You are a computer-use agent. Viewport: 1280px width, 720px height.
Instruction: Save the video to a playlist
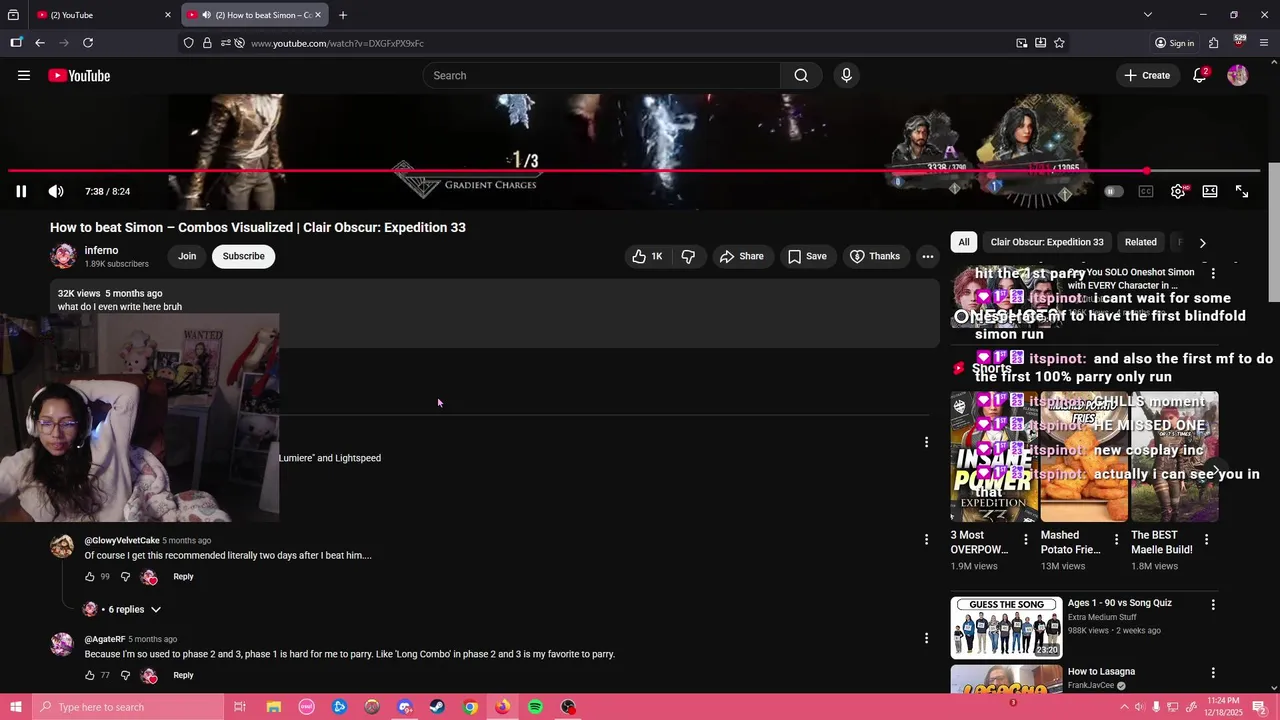point(807,256)
